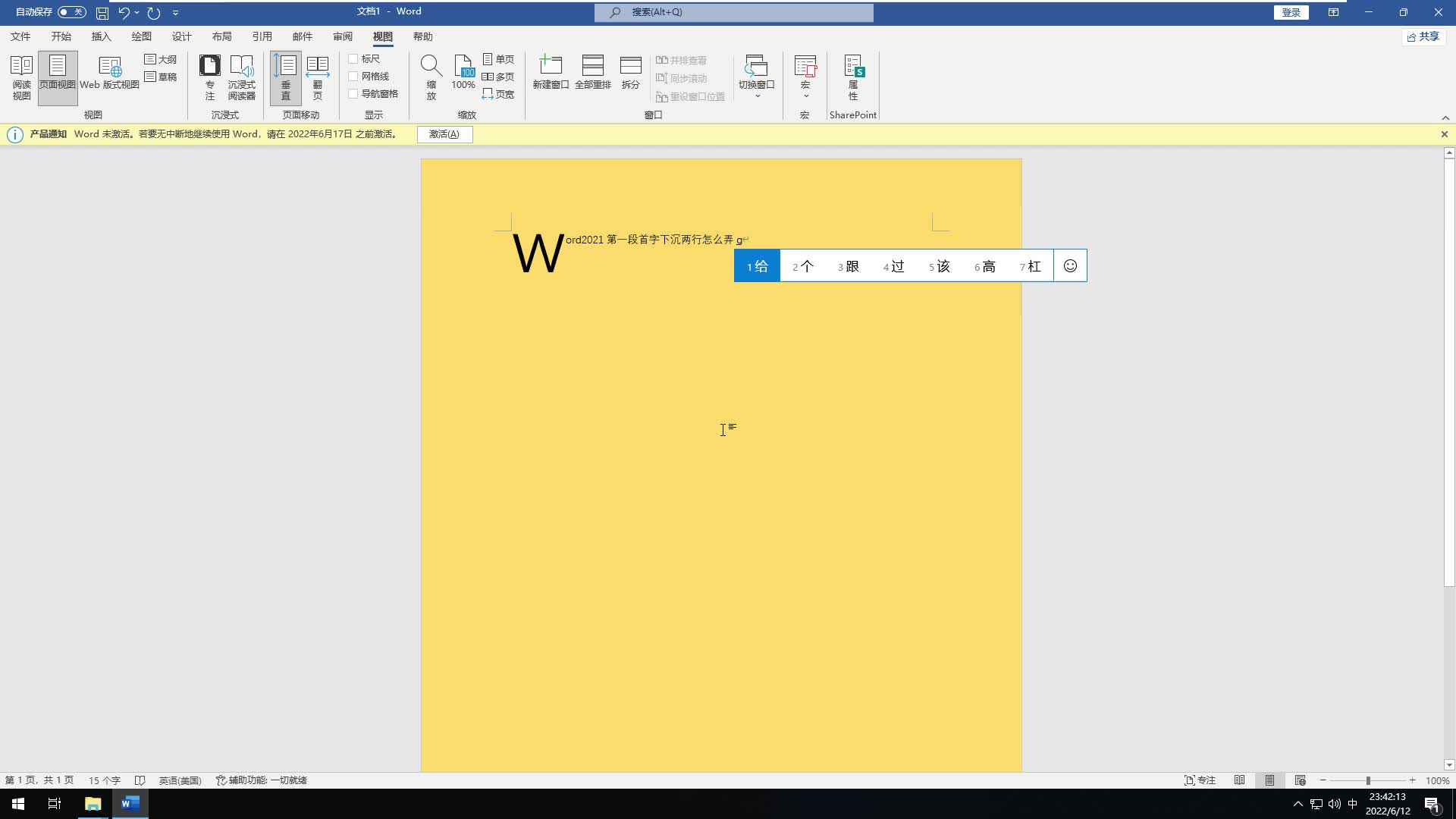Enable Focus (专注) mode in ribbon

click(x=210, y=77)
